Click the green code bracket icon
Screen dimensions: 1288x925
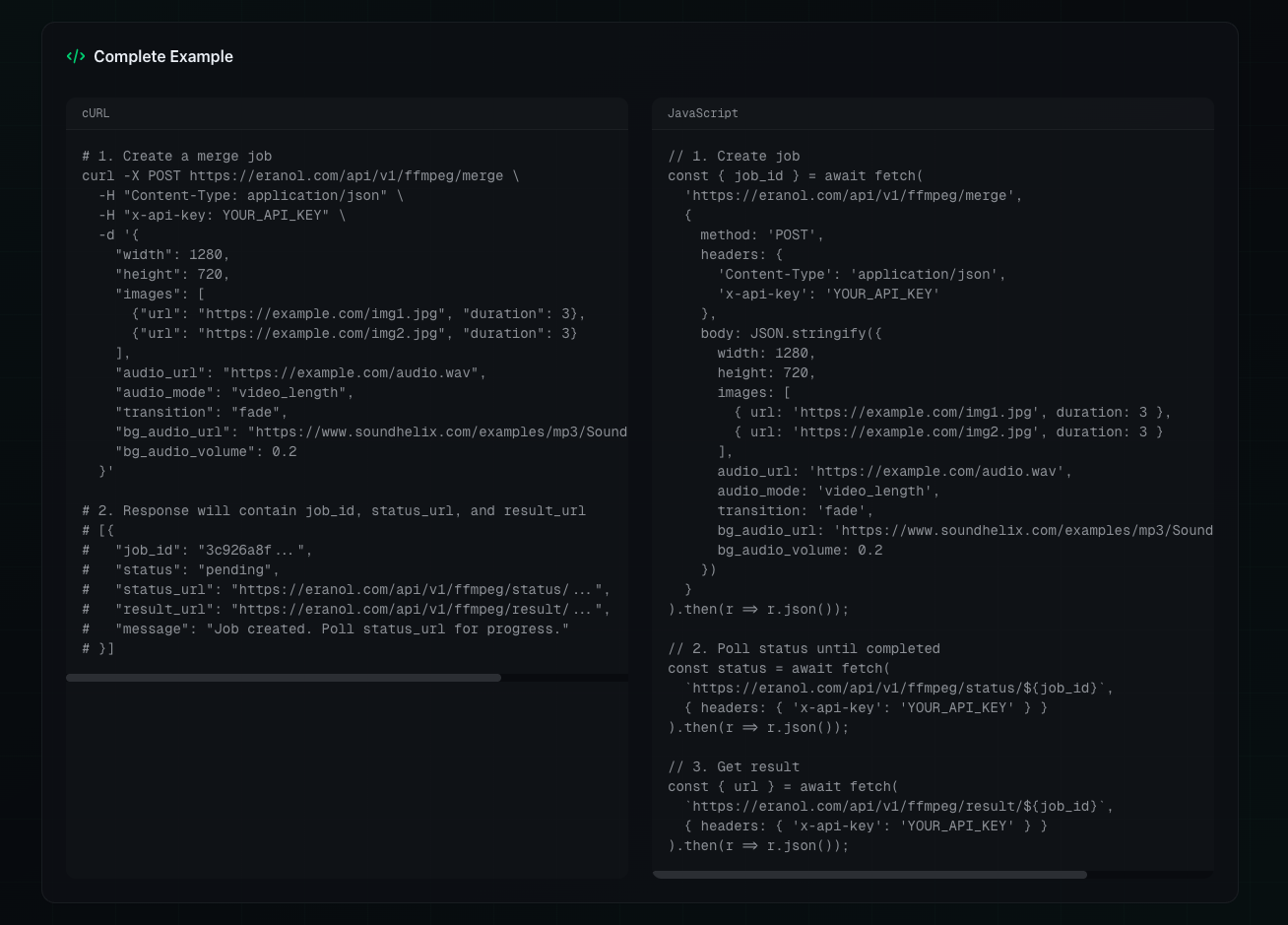click(77, 56)
